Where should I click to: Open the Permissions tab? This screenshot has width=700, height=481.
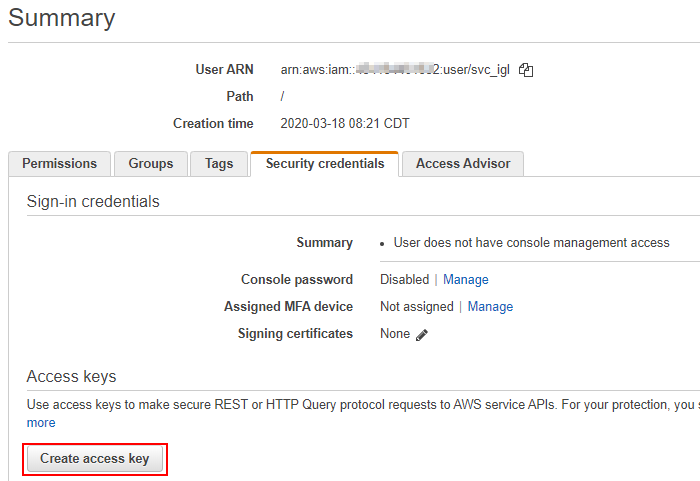coord(60,164)
